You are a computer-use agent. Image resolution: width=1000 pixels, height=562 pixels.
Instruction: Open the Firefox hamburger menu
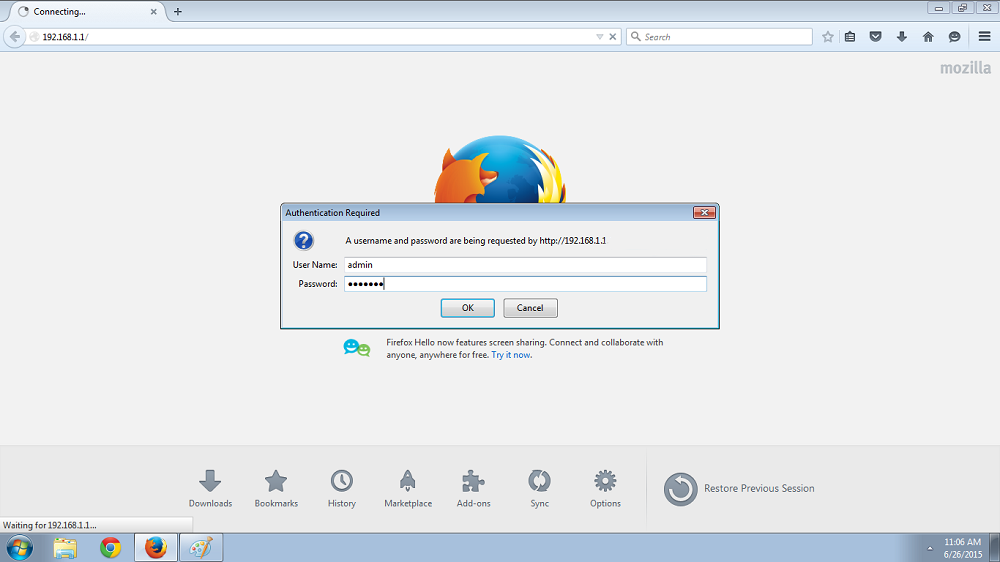tap(985, 37)
